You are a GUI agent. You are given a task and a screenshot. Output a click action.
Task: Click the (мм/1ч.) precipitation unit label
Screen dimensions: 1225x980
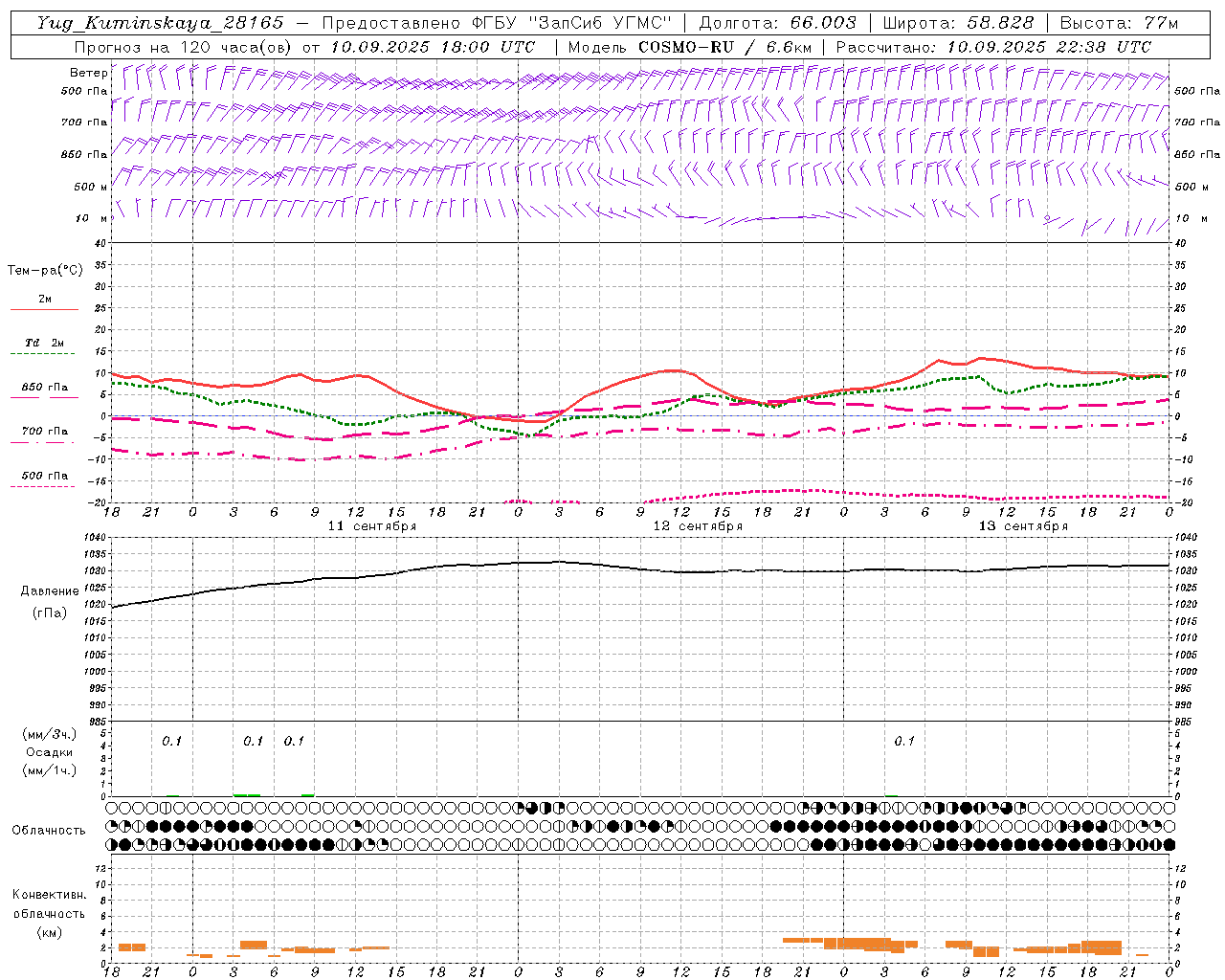pyautogui.click(x=49, y=770)
